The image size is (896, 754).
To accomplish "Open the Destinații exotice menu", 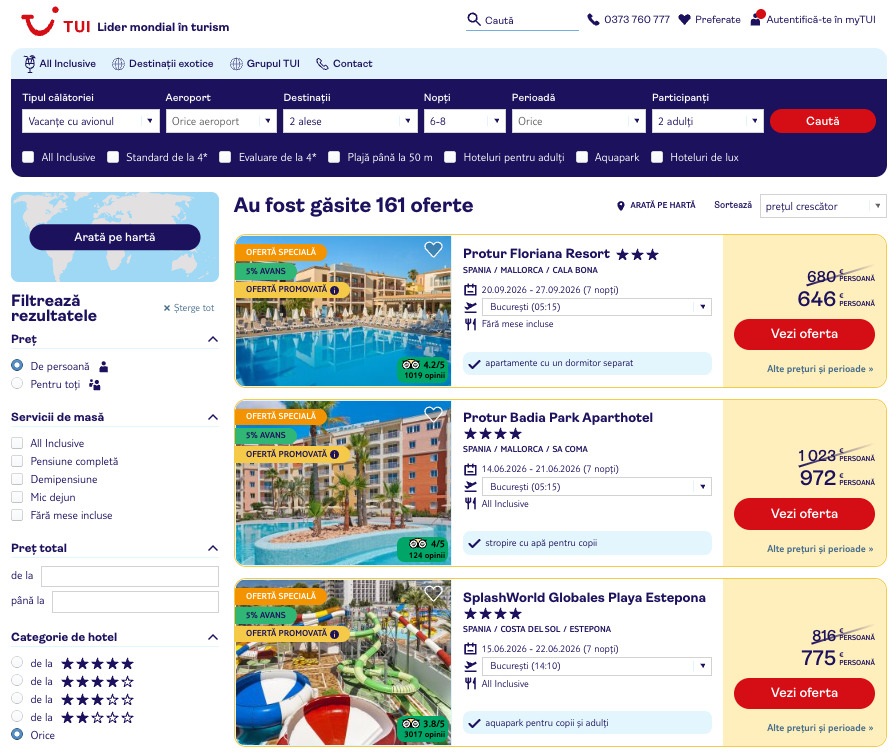I will [163, 63].
